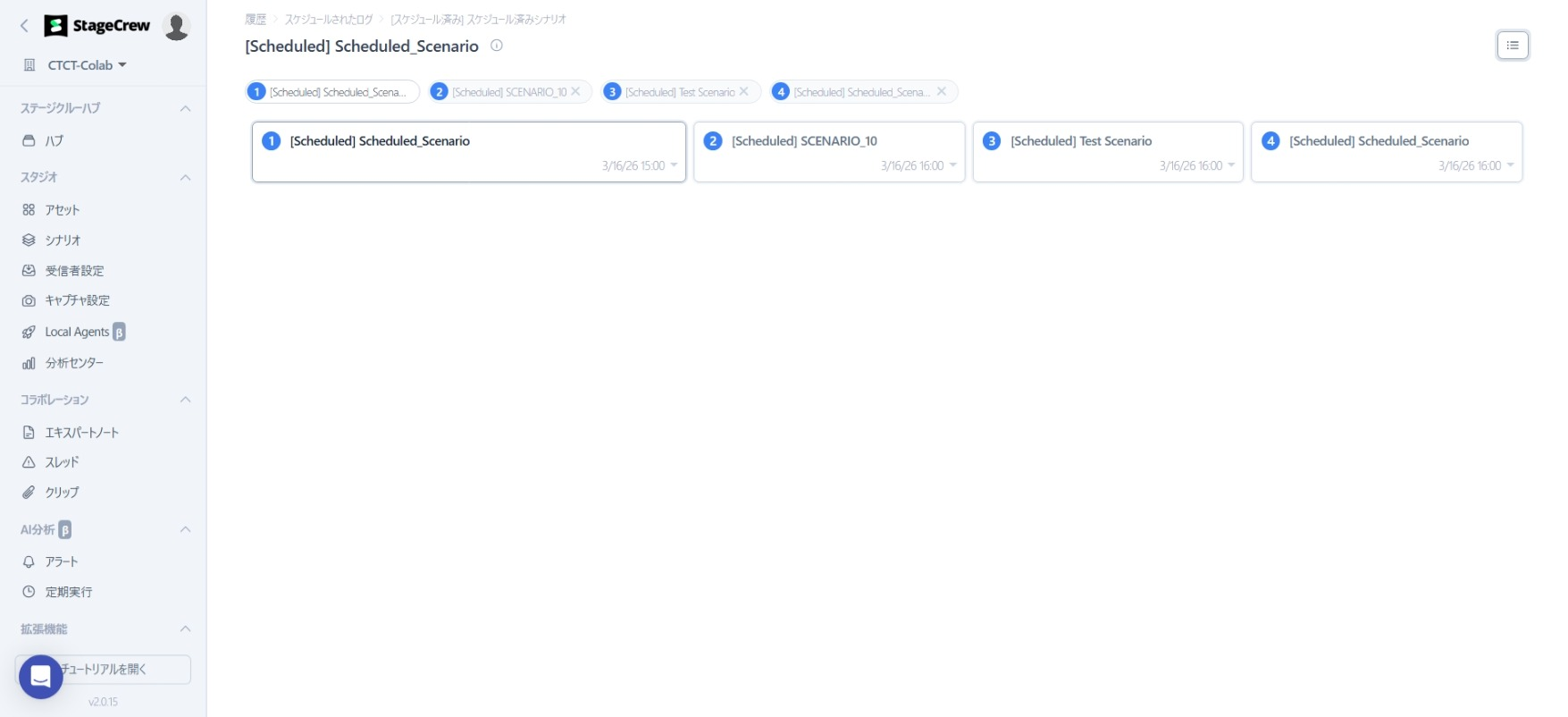Open 分析センター in the sidebar
The image size is (1568, 717).
(x=74, y=363)
